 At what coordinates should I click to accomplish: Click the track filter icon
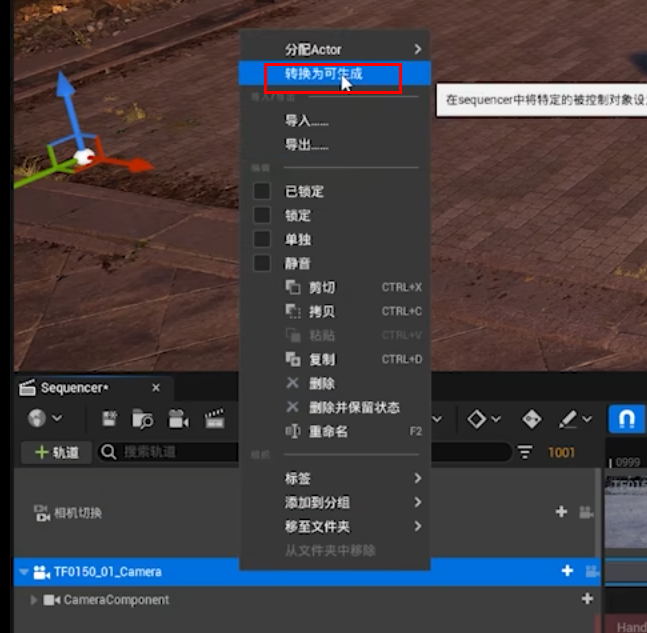[x=525, y=452]
